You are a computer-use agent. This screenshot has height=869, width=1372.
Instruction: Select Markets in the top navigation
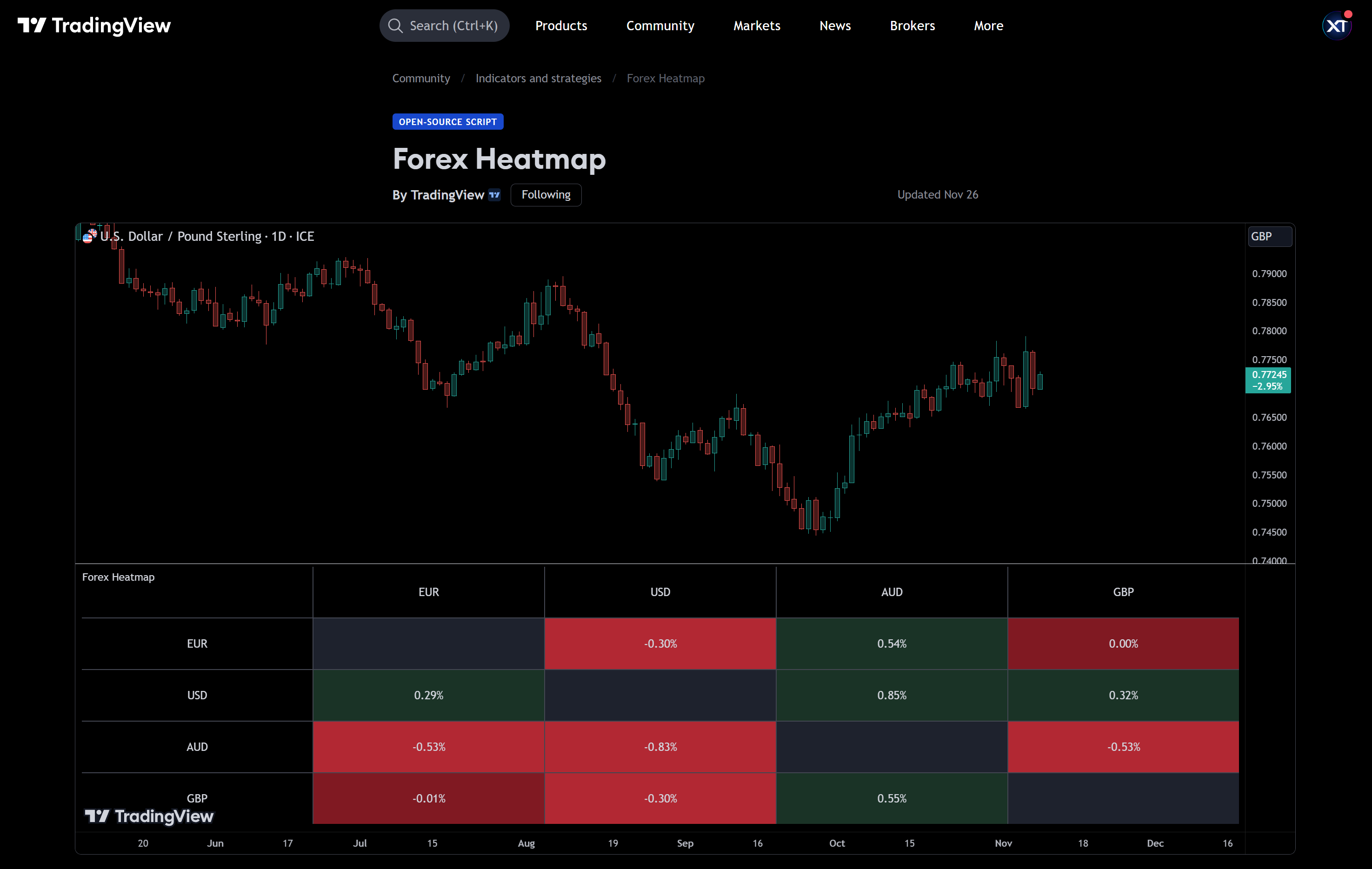757,25
